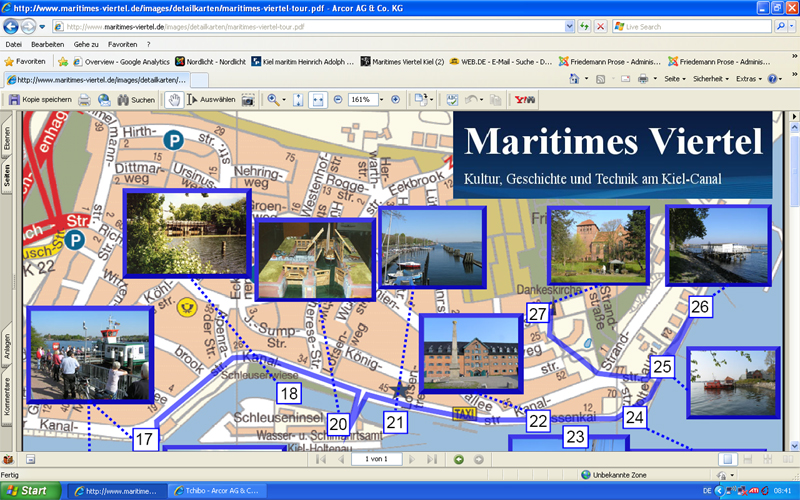Activate the Auswählen text selection tool

point(211,100)
